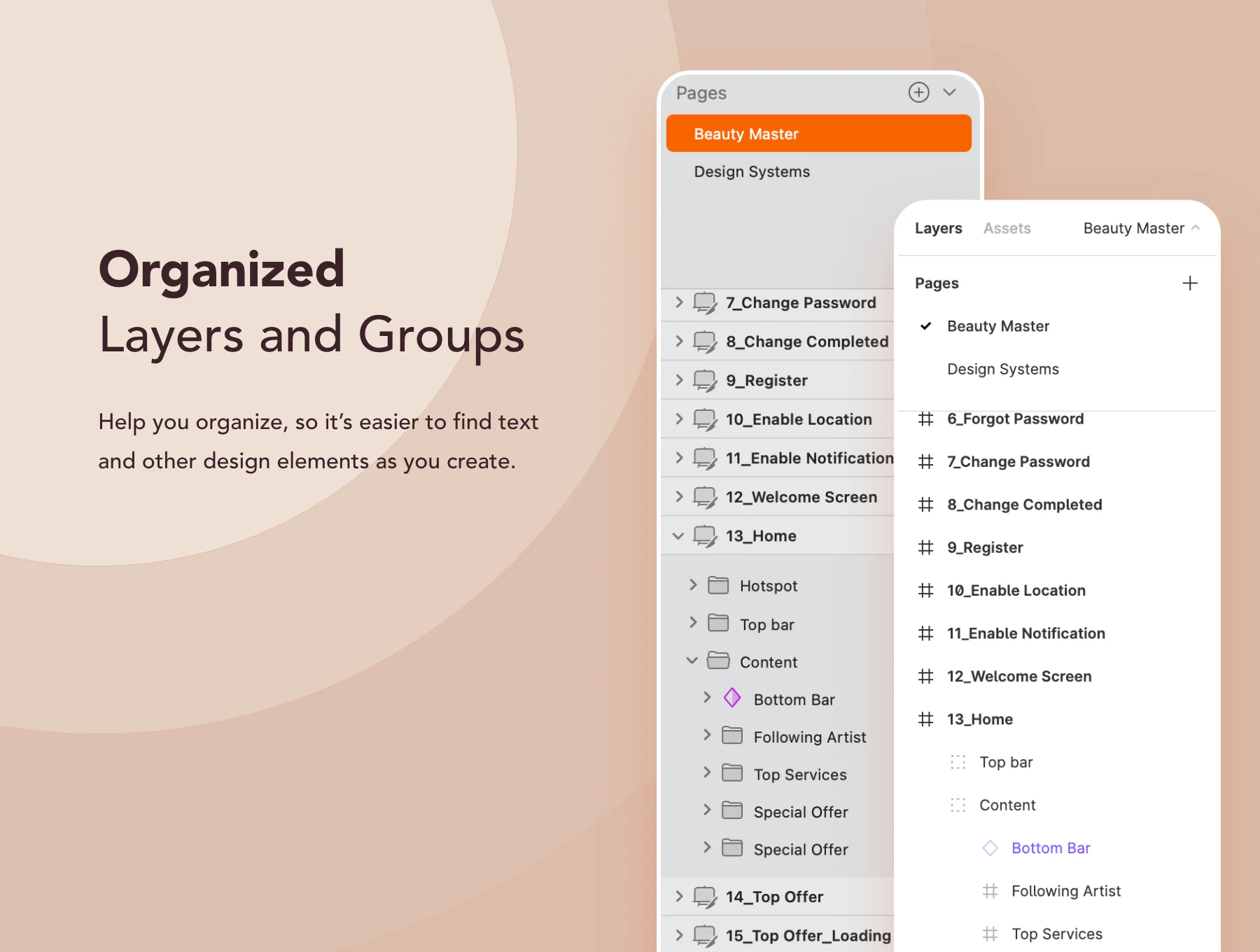Click the frame hash icon for 9_Register
The height and width of the screenshot is (952, 1260).
pyautogui.click(x=925, y=547)
